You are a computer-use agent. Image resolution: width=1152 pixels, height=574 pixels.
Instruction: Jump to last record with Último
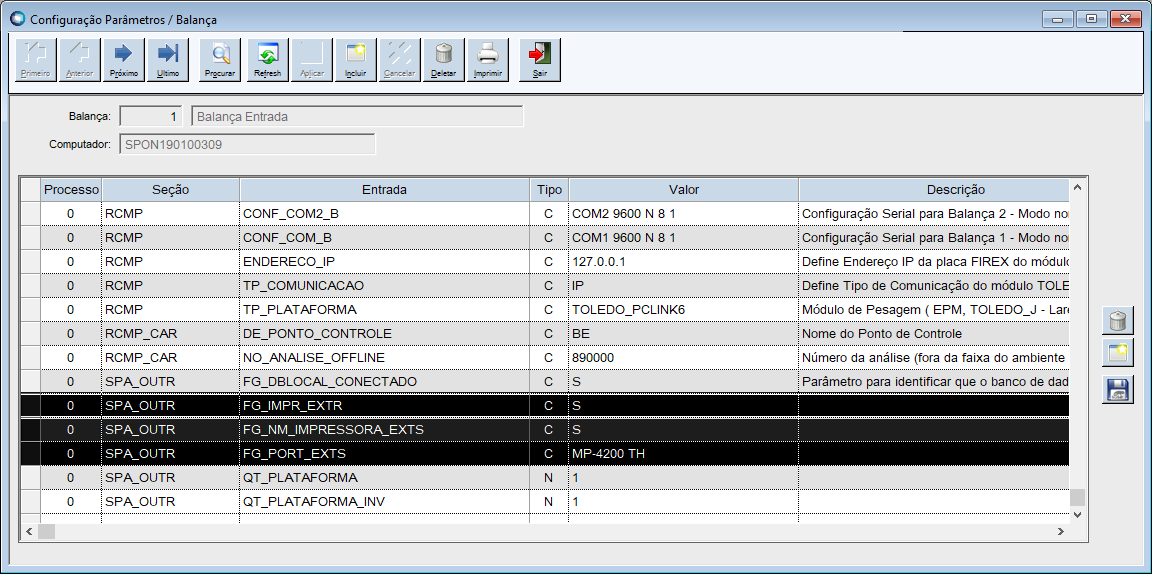[168, 60]
